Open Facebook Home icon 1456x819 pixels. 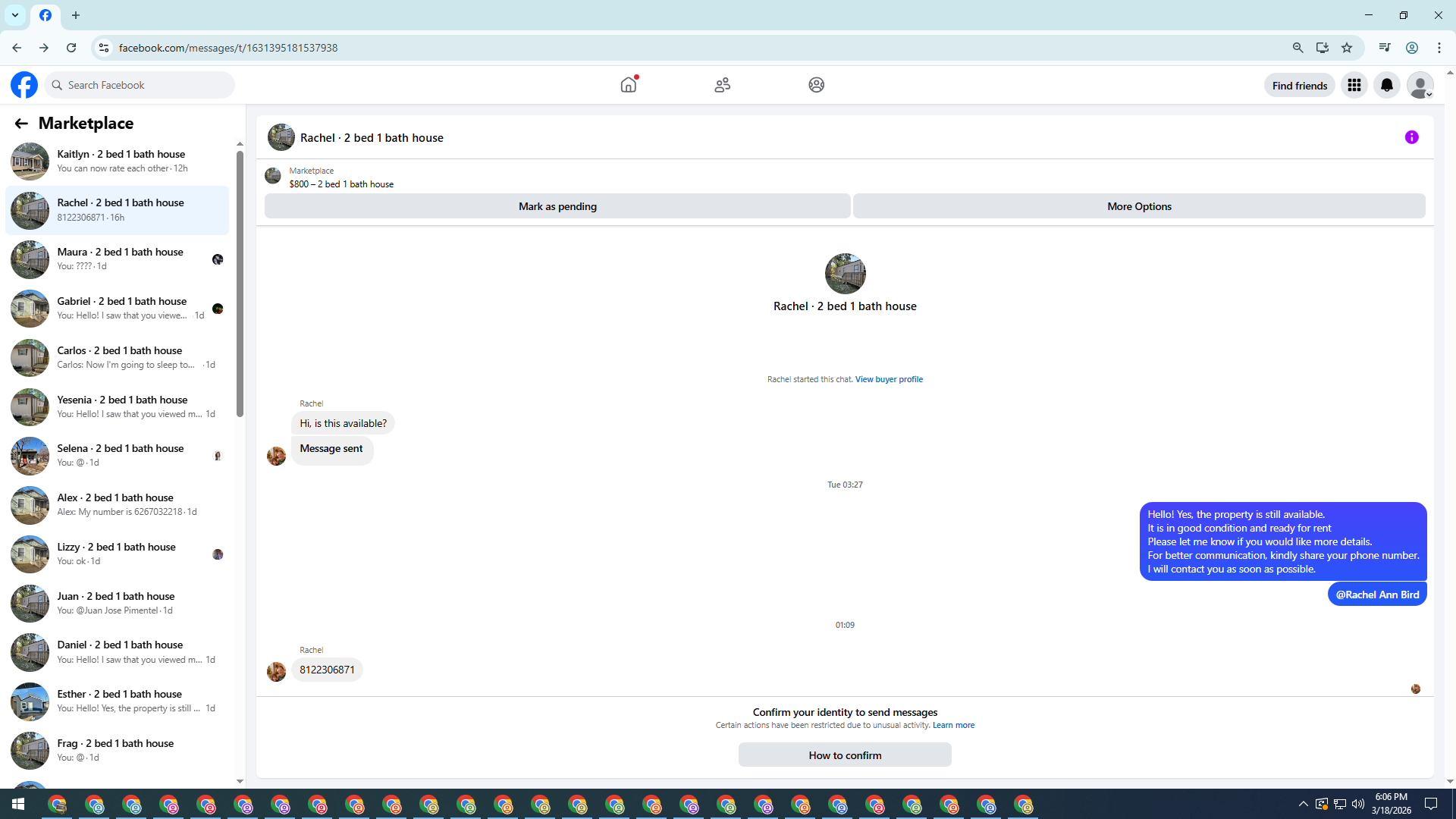point(628,85)
